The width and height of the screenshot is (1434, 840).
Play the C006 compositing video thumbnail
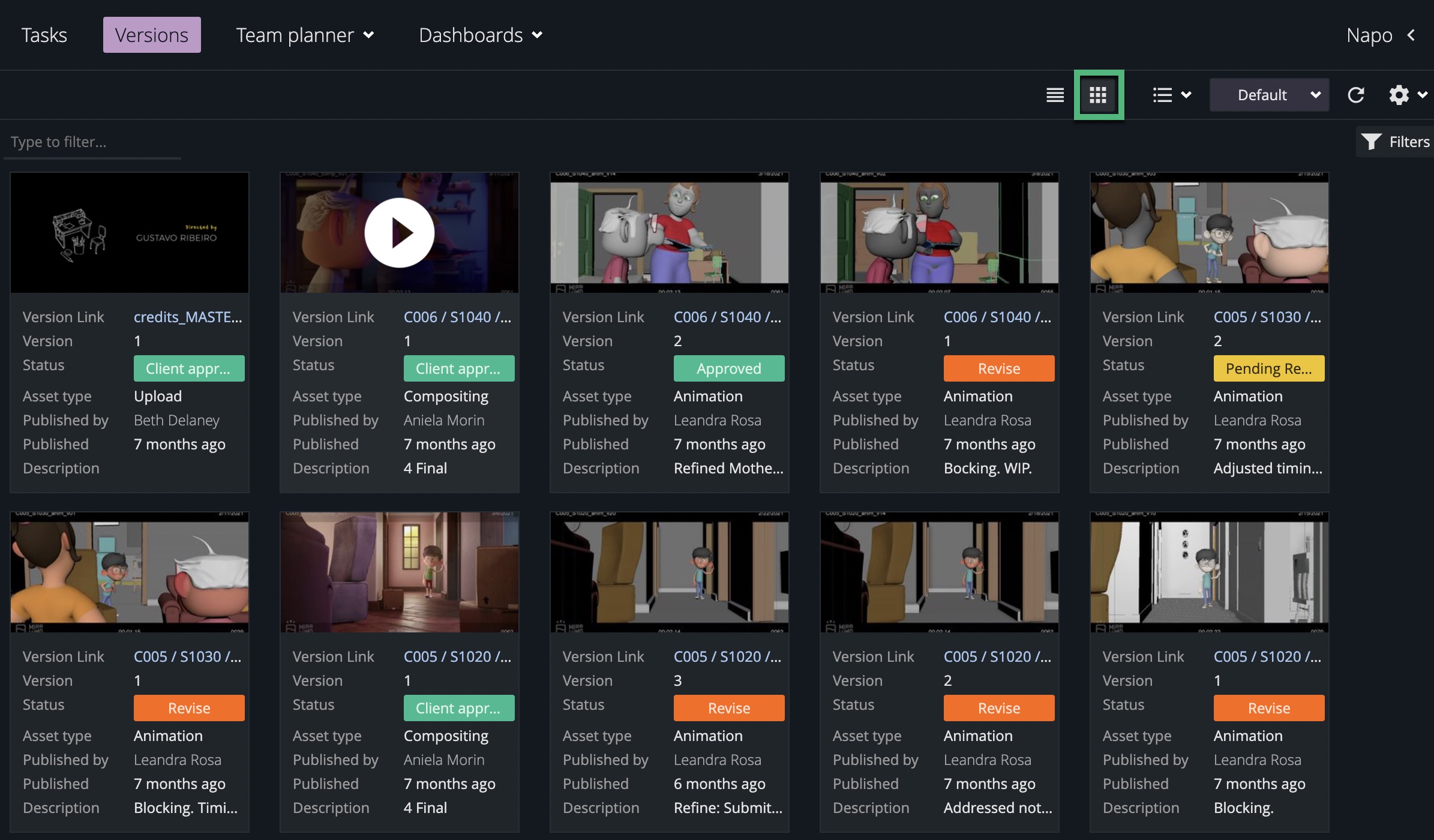click(x=399, y=233)
